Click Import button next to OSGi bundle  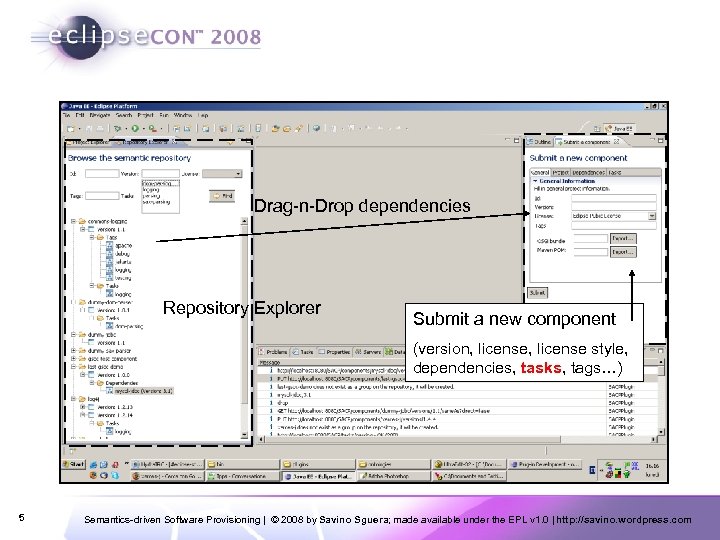pyautogui.click(x=623, y=238)
